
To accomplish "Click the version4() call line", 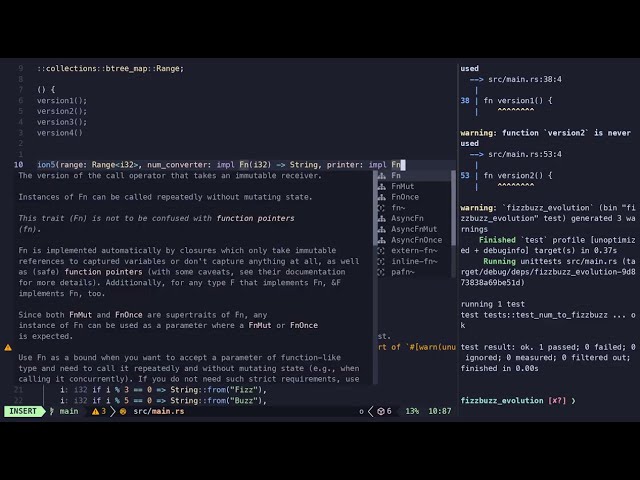I will [60, 133].
